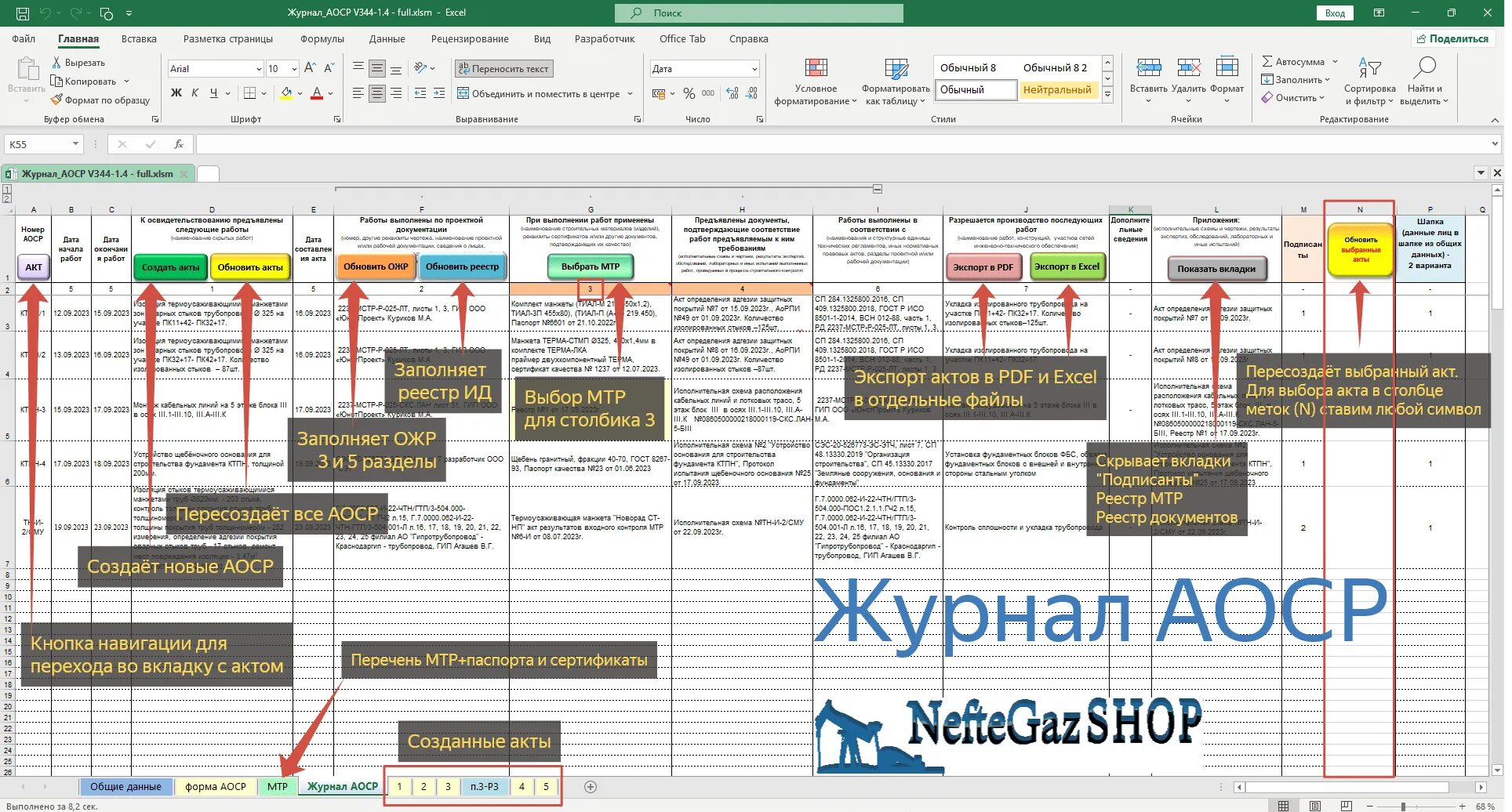Toggle center horizontal alignment

click(377, 93)
